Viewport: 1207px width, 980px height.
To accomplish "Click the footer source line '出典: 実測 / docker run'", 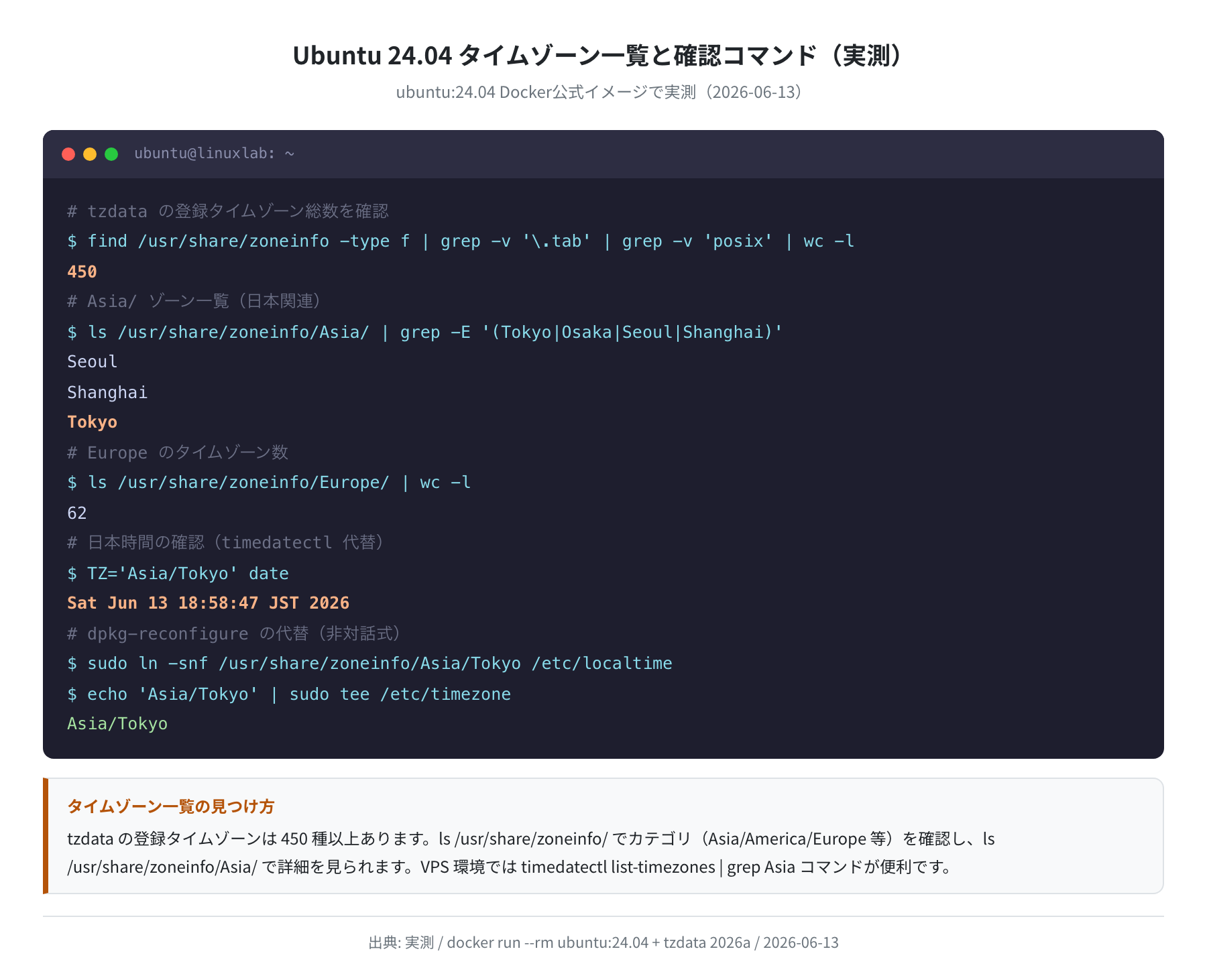I will coord(603,942).
